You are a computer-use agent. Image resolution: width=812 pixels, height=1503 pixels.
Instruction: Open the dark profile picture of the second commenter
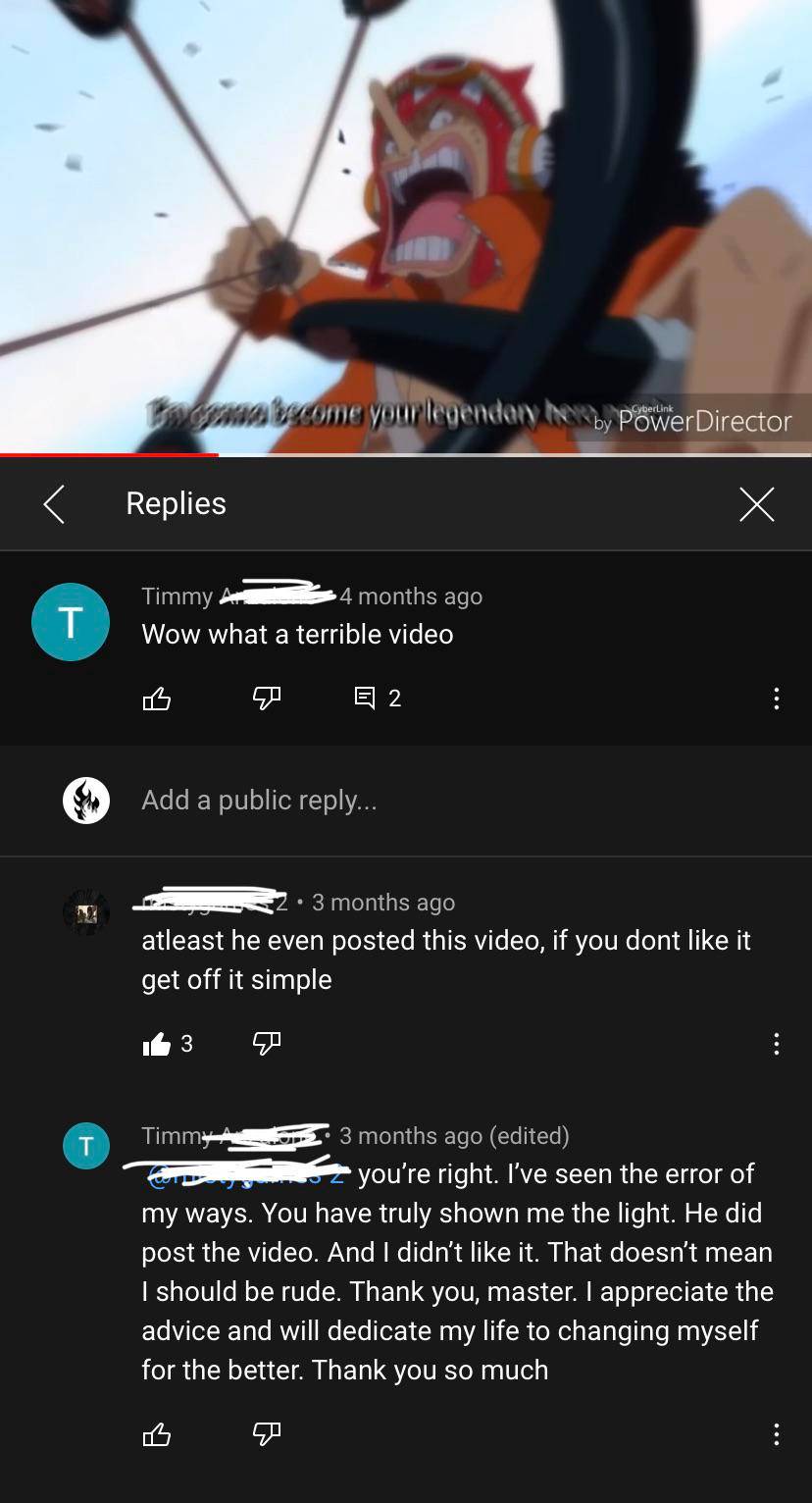pos(86,912)
